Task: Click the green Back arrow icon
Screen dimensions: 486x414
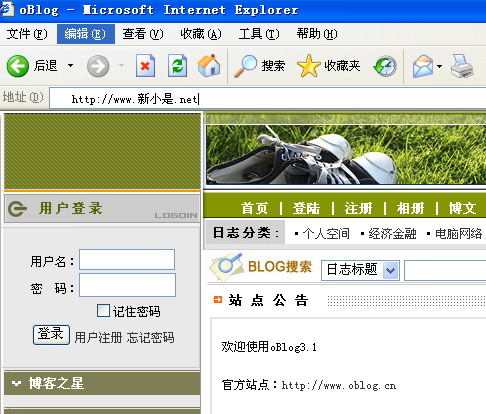Action: pyautogui.click(x=18, y=66)
